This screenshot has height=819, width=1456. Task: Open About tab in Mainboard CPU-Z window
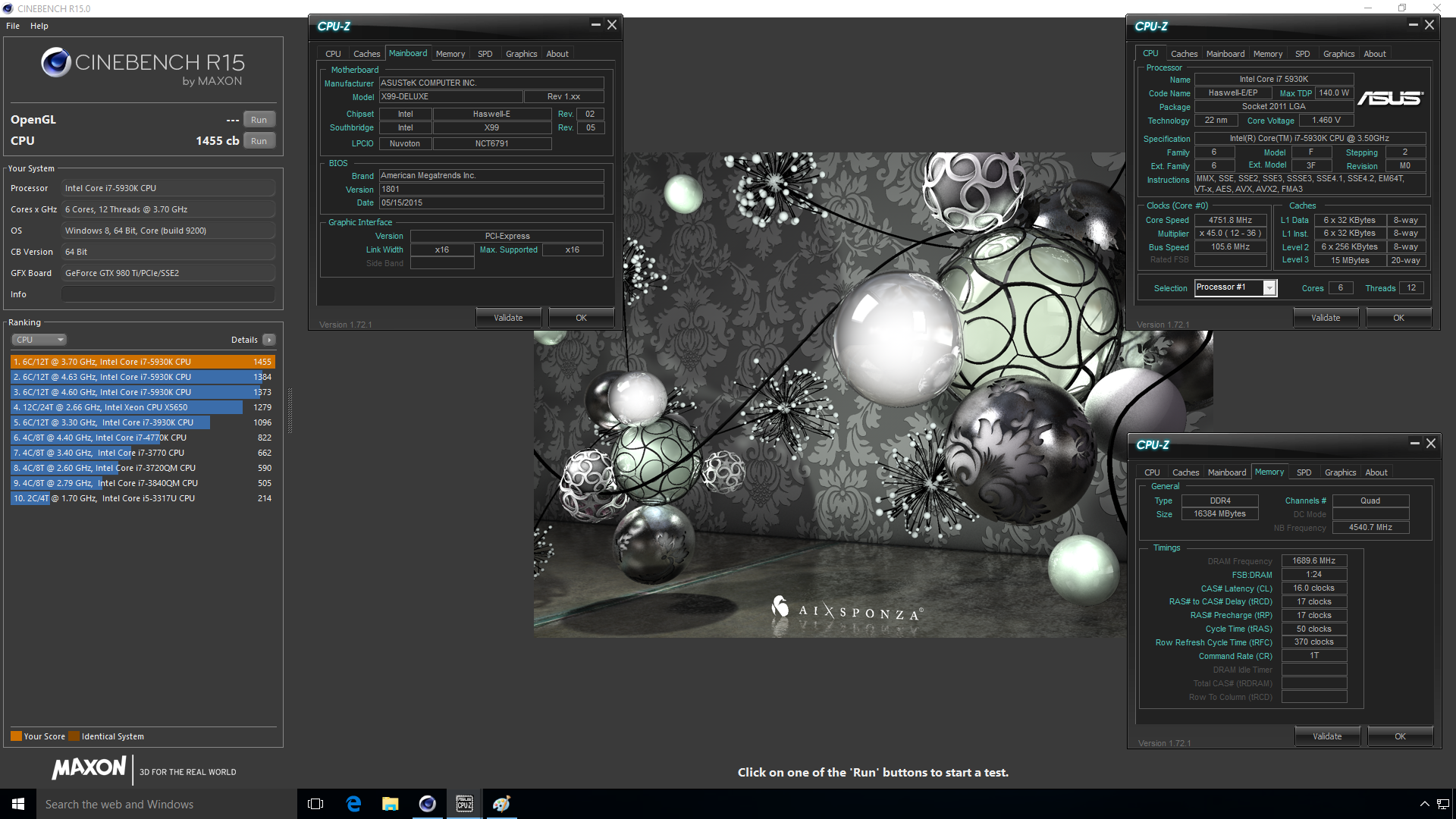tap(557, 54)
